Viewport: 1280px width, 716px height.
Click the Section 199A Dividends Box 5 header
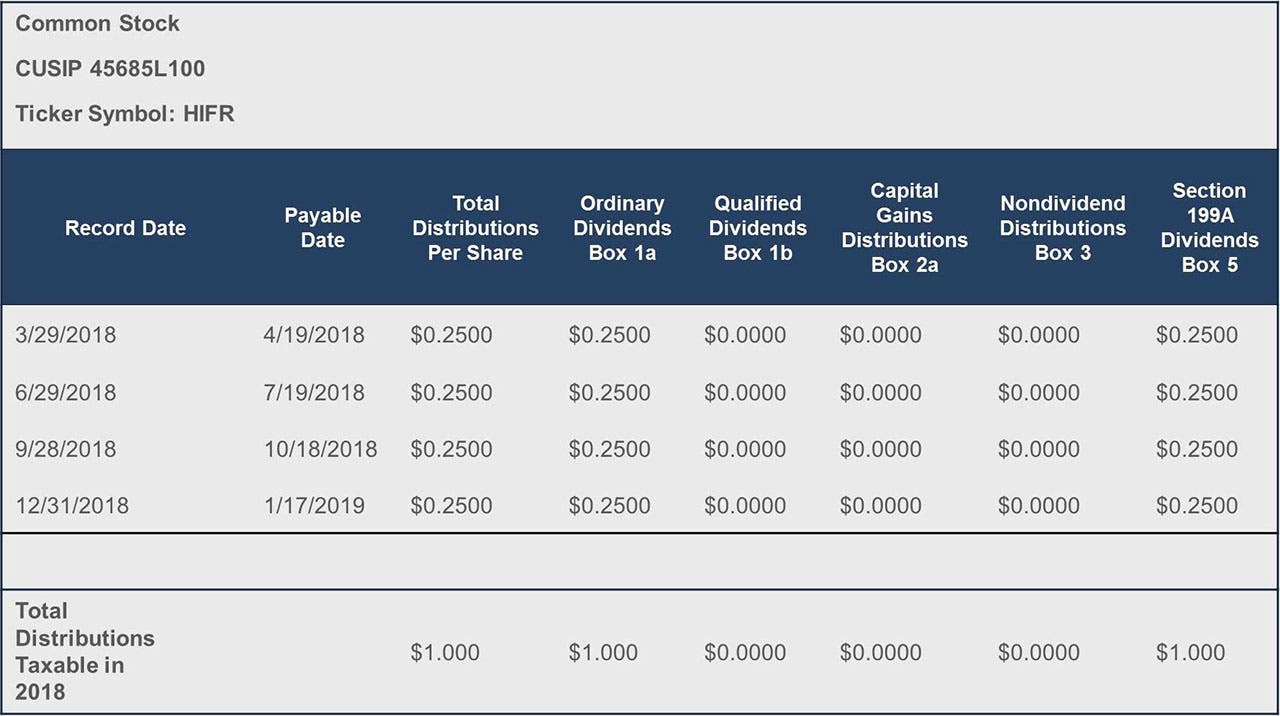pyautogui.click(x=1209, y=228)
